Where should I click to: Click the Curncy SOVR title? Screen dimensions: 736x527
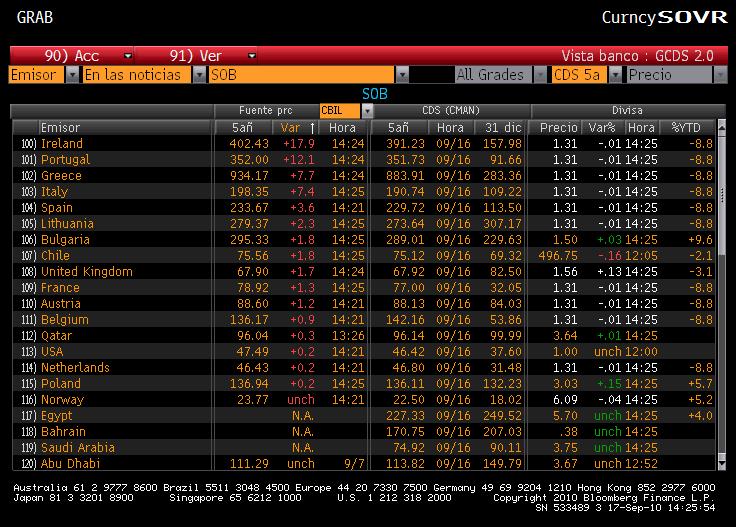pos(664,17)
